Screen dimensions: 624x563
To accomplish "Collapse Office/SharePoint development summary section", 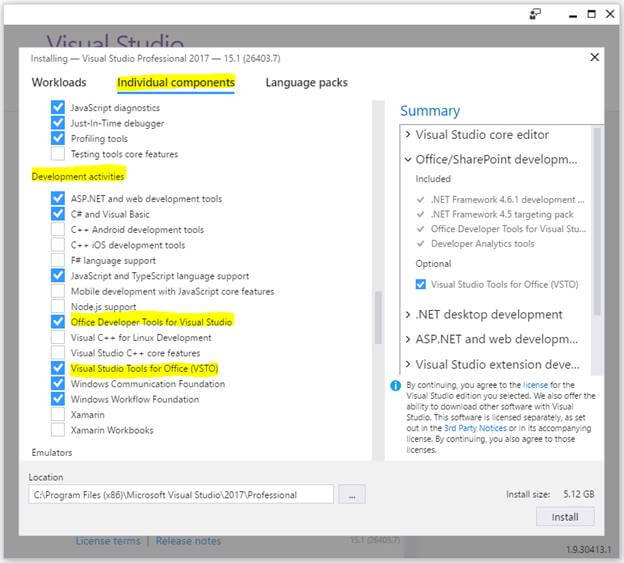I will pos(408,160).
